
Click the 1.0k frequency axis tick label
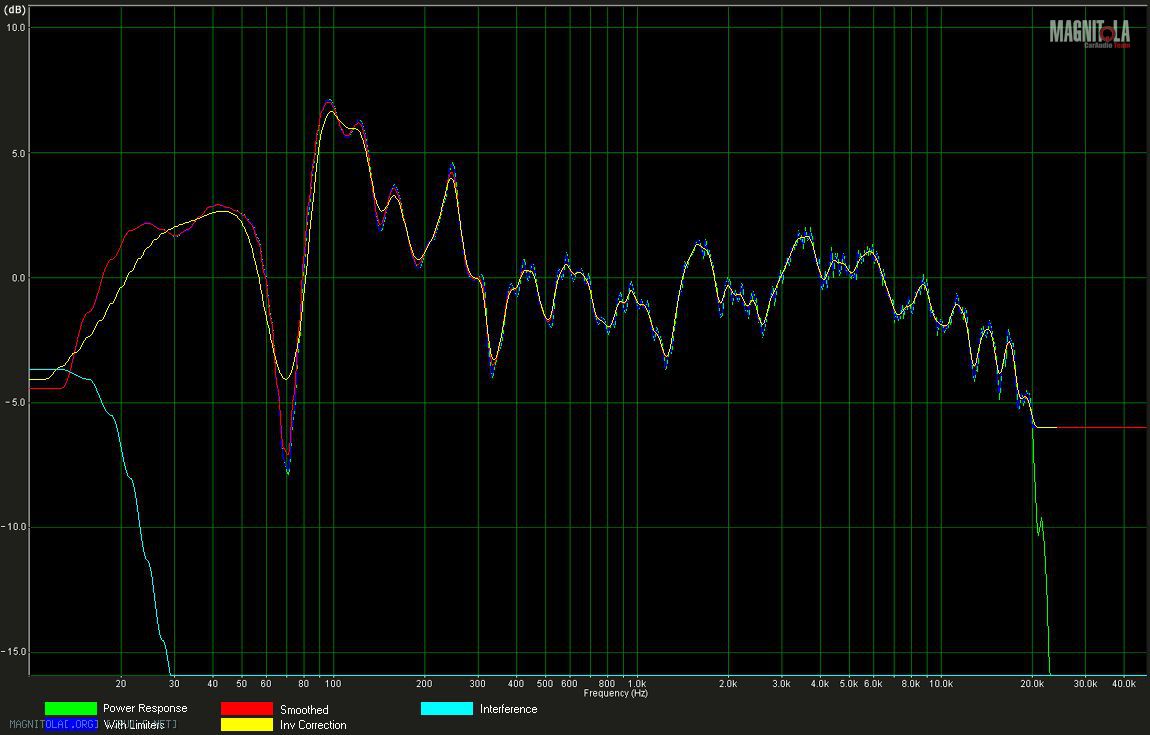point(636,684)
